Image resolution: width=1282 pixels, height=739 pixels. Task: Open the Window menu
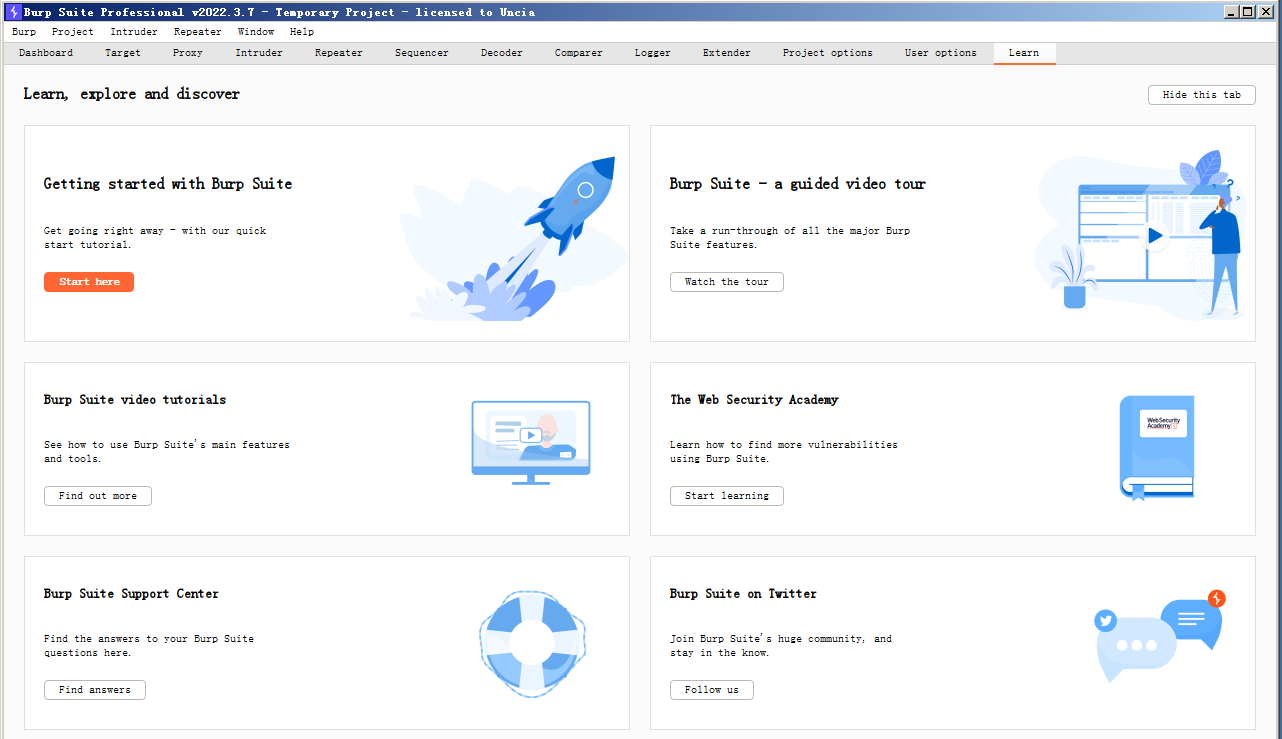click(x=256, y=32)
